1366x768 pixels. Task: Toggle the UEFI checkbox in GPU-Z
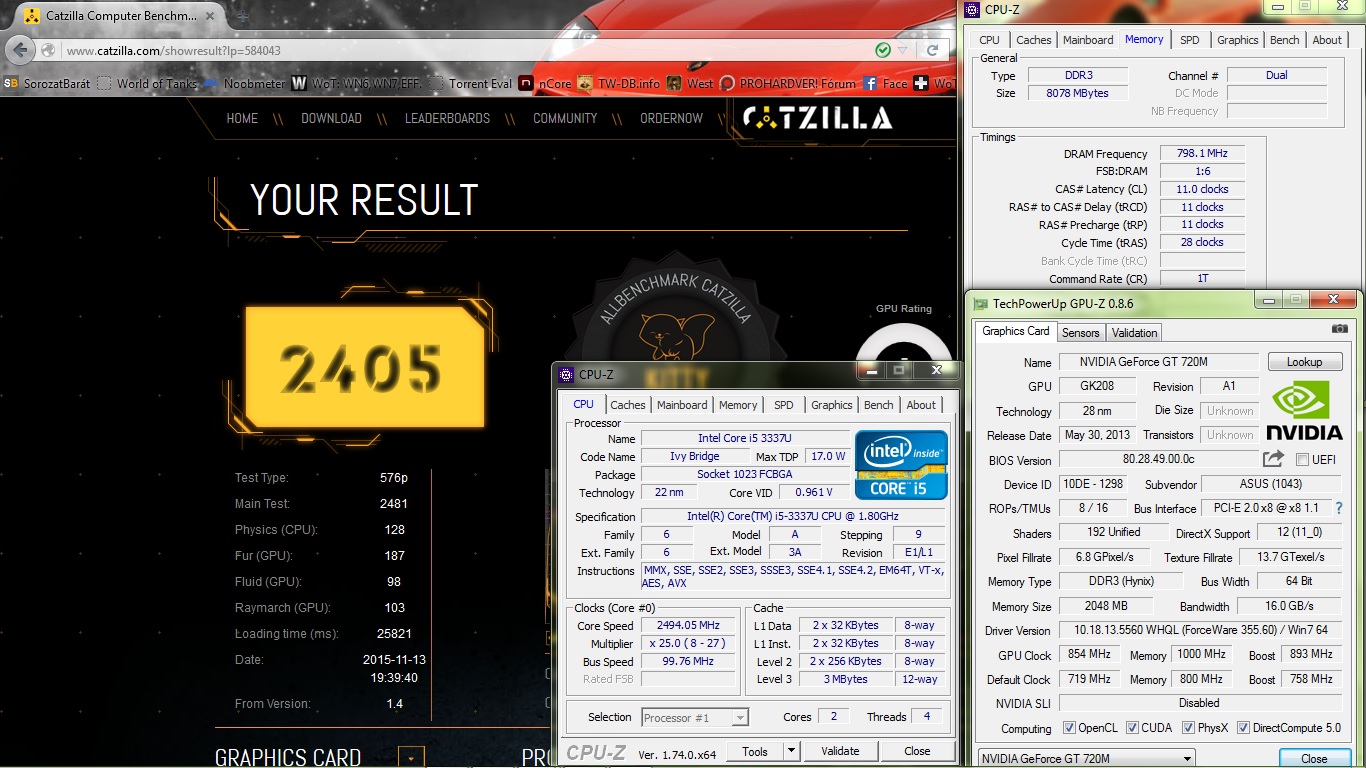[x=1302, y=460]
